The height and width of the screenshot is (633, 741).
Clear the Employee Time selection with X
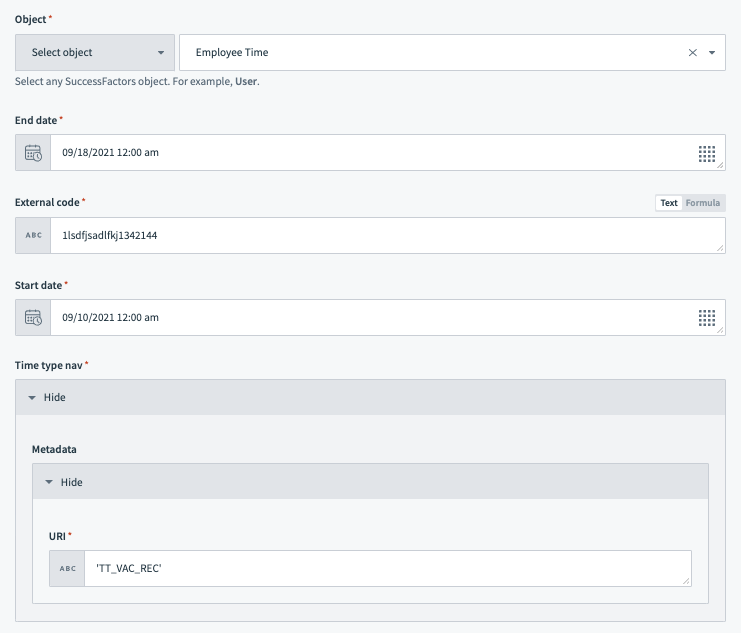[692, 53]
